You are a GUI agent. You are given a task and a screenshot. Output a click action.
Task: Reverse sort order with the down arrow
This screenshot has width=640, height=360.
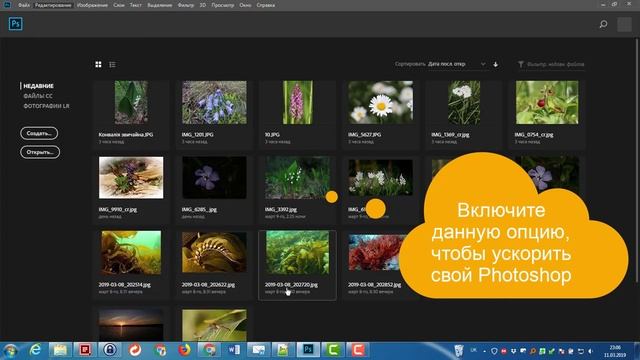point(496,64)
